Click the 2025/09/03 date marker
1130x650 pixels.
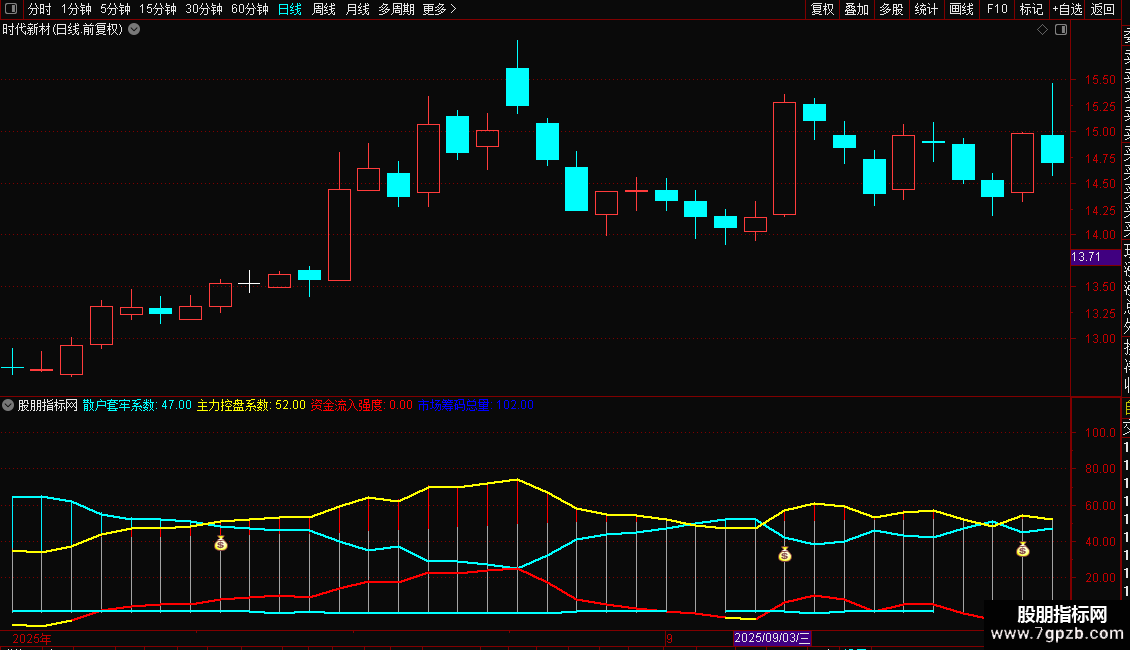click(772, 638)
